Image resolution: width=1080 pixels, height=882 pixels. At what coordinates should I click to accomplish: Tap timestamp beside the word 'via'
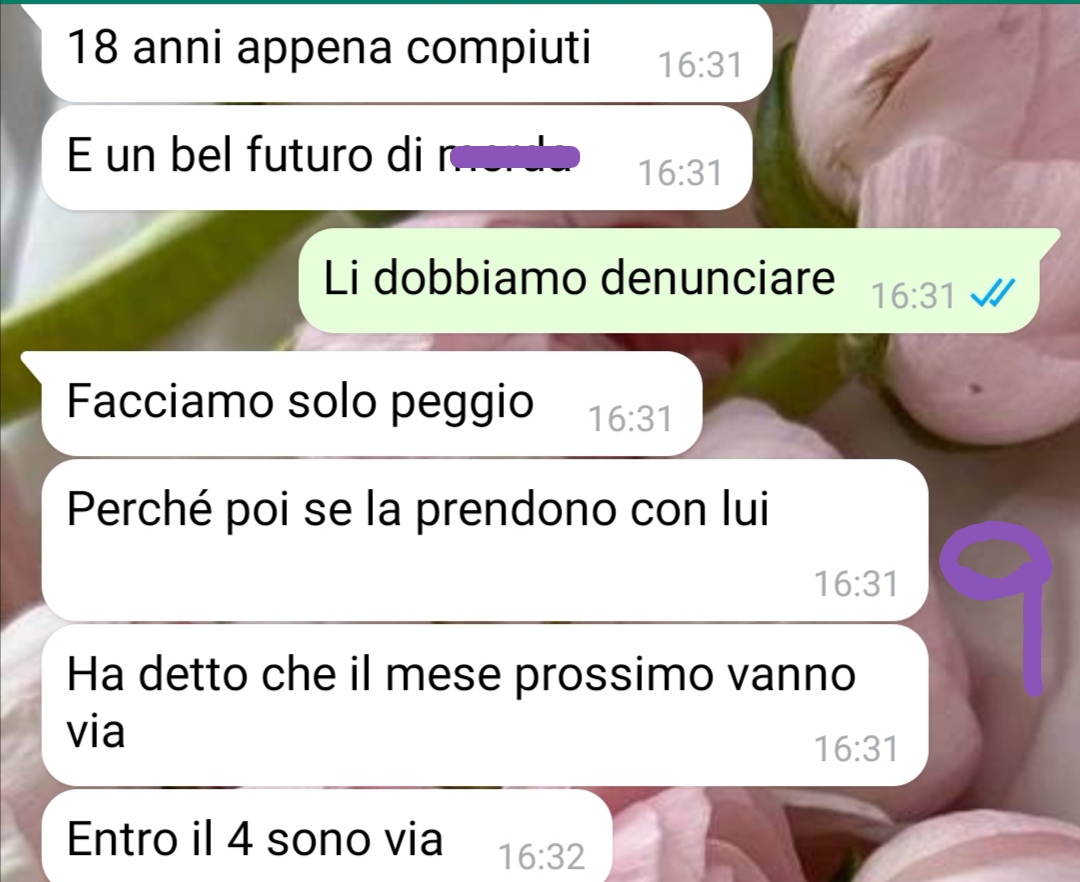click(x=856, y=749)
